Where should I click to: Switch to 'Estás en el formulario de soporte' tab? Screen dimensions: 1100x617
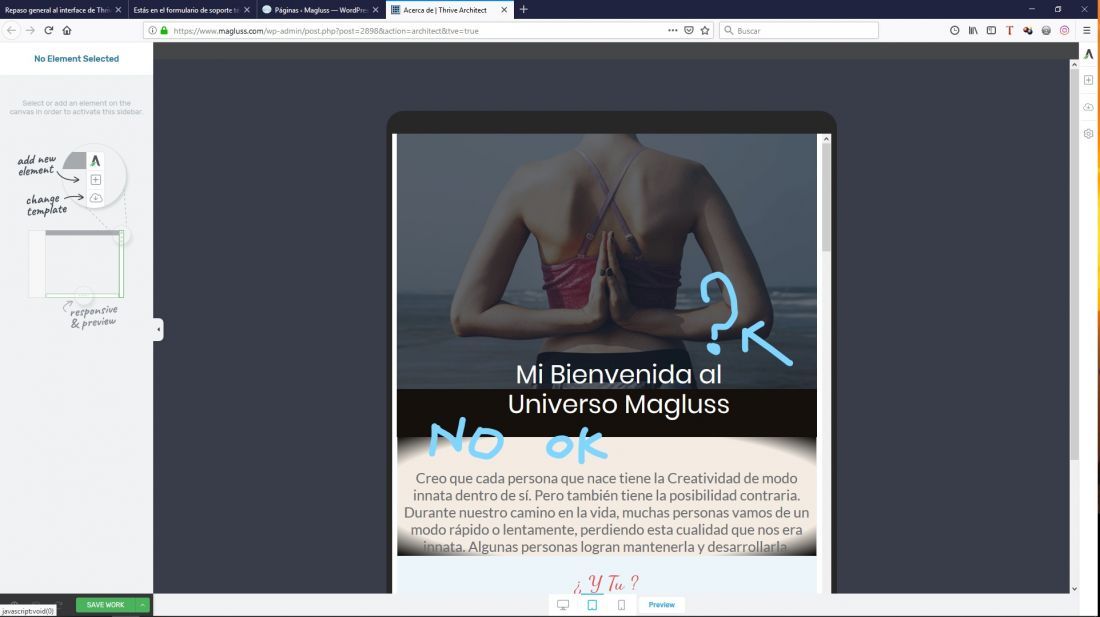[x=186, y=10]
